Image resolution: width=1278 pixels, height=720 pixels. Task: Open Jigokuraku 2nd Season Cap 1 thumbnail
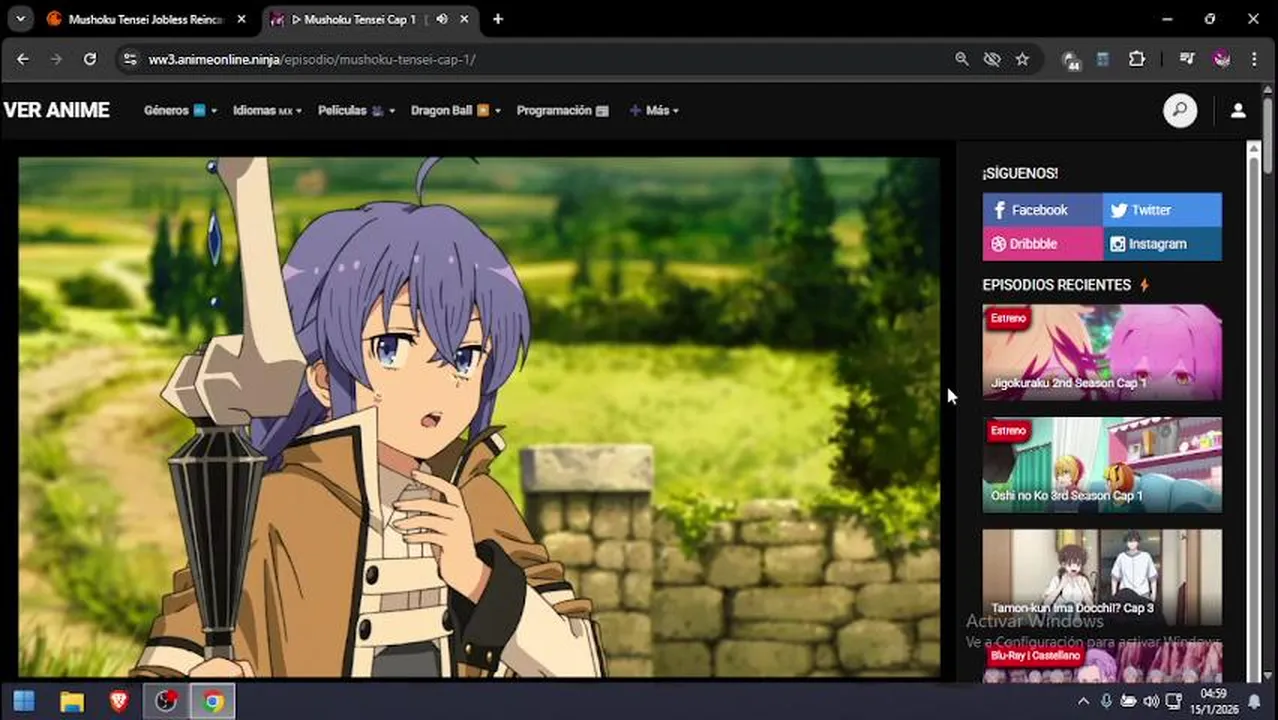1102,352
